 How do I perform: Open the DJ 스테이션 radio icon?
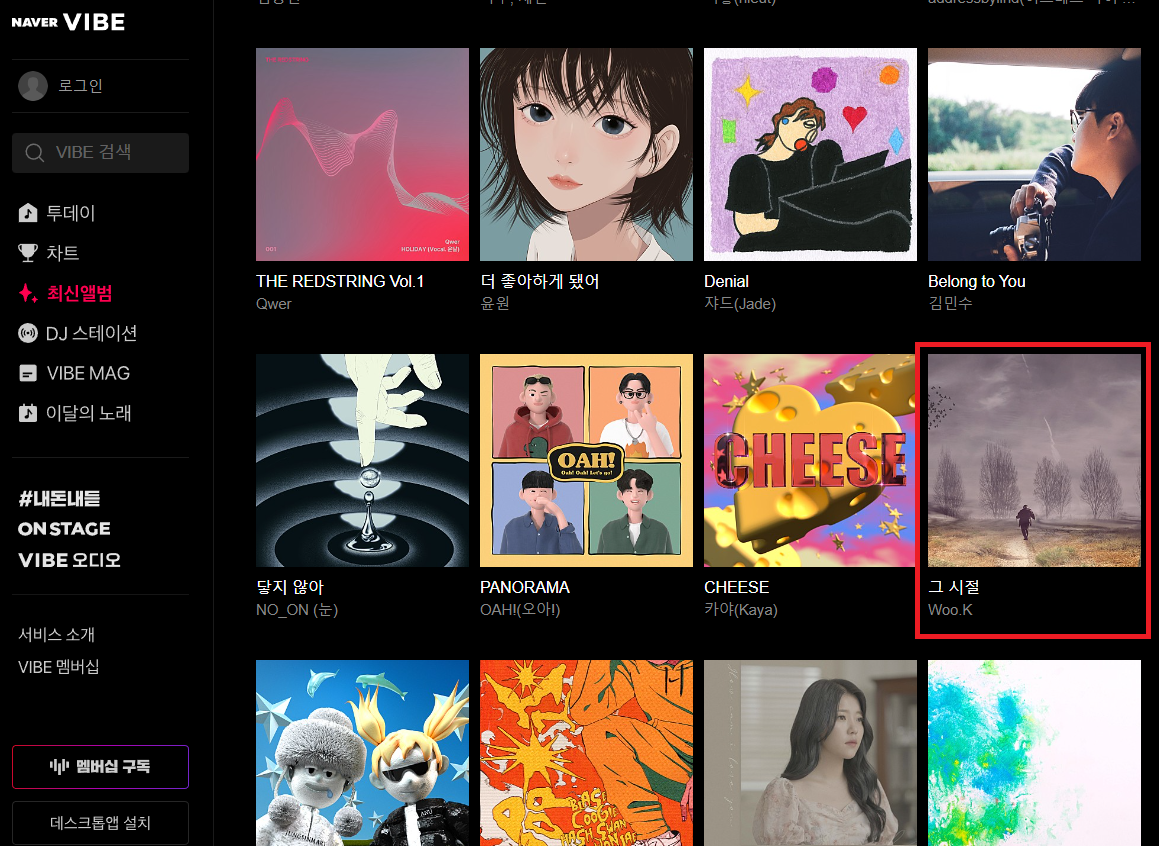pos(28,333)
